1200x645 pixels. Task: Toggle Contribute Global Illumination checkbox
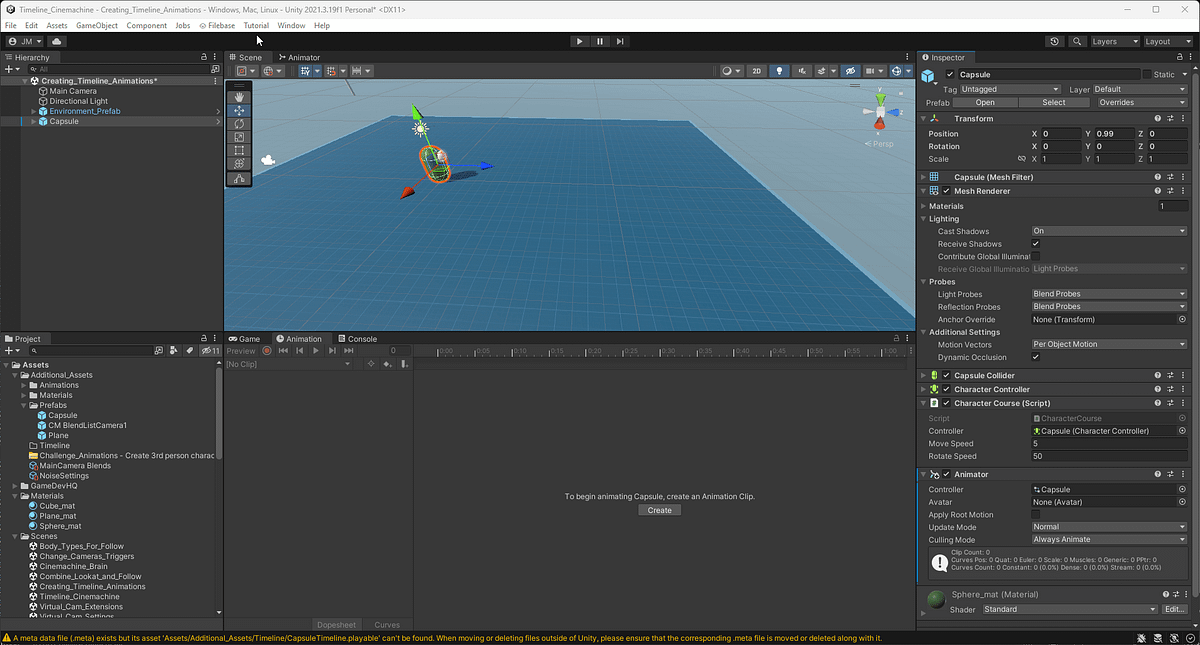[x=1037, y=256]
